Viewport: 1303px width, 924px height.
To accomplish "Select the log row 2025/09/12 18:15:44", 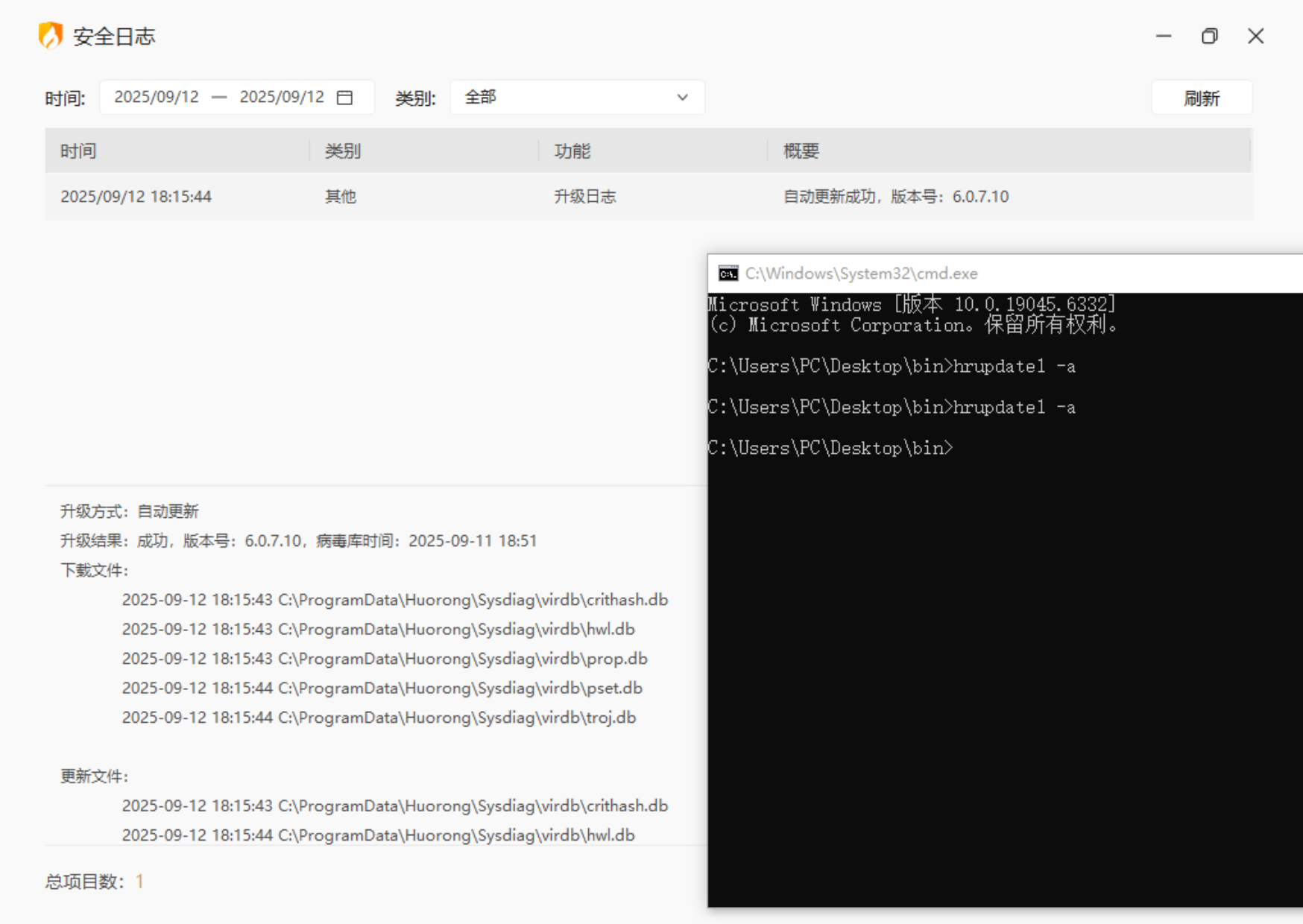I will pyautogui.click(x=649, y=197).
